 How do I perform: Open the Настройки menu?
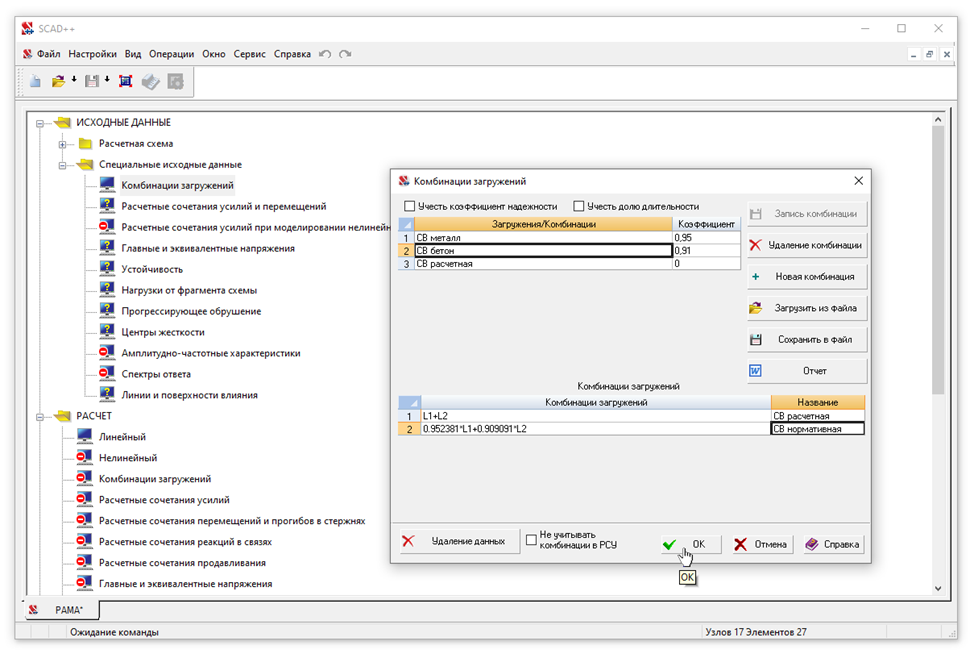point(93,54)
